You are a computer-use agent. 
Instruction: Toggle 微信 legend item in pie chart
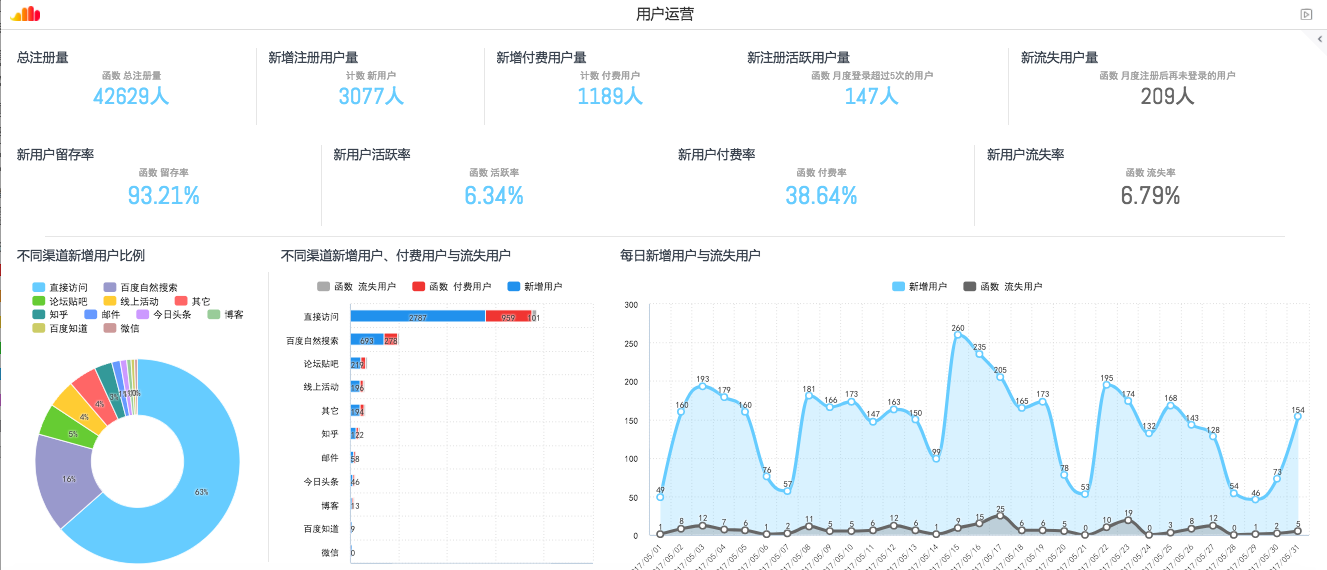click(121, 328)
